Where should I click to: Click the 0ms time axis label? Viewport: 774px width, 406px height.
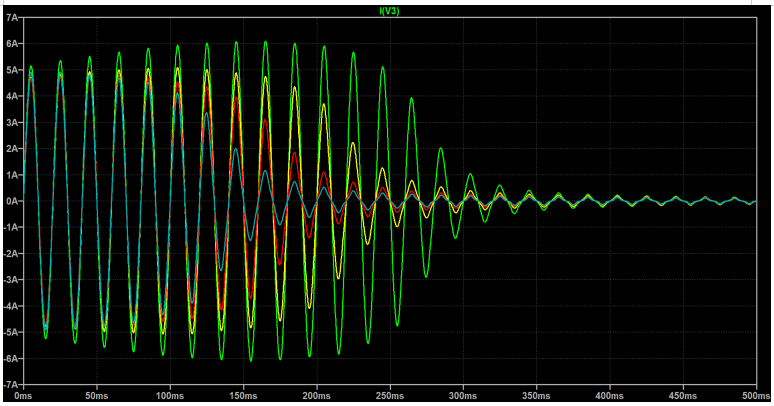coord(23,396)
